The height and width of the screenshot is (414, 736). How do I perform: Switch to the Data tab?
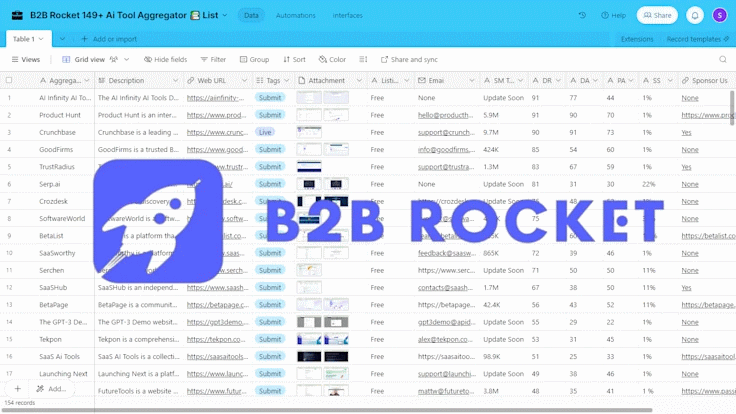pyautogui.click(x=251, y=15)
